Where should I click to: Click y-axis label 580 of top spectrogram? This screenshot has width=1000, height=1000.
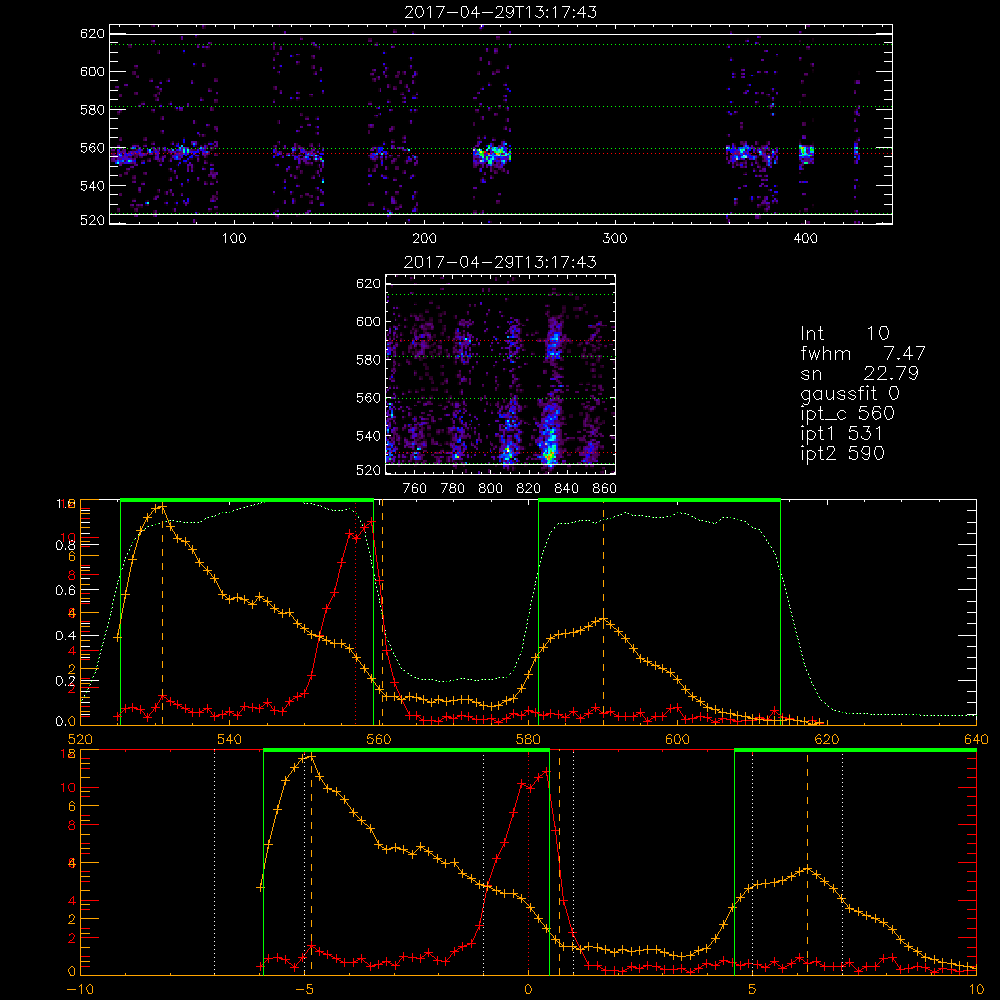coord(92,110)
